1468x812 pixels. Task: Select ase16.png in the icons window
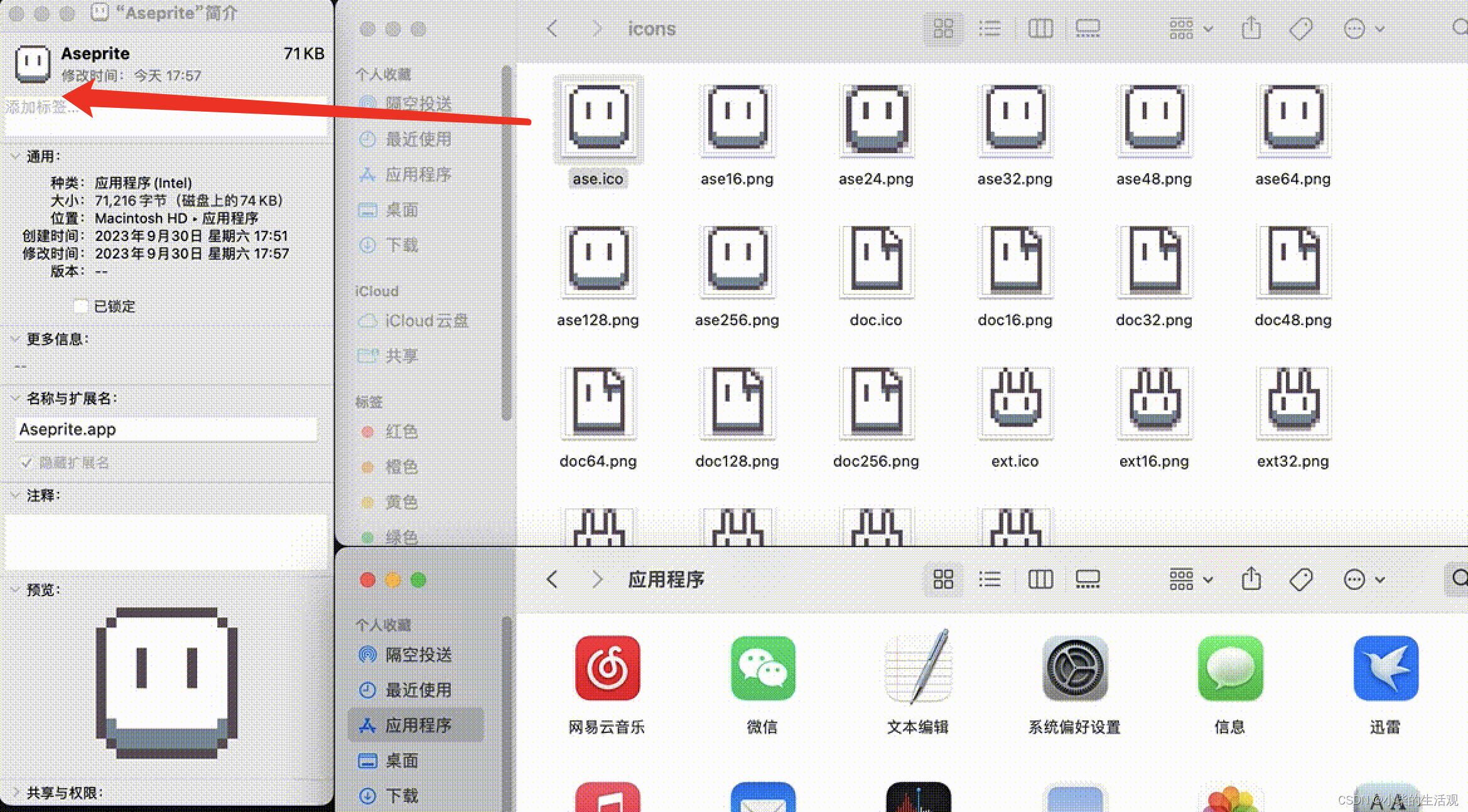click(x=738, y=119)
